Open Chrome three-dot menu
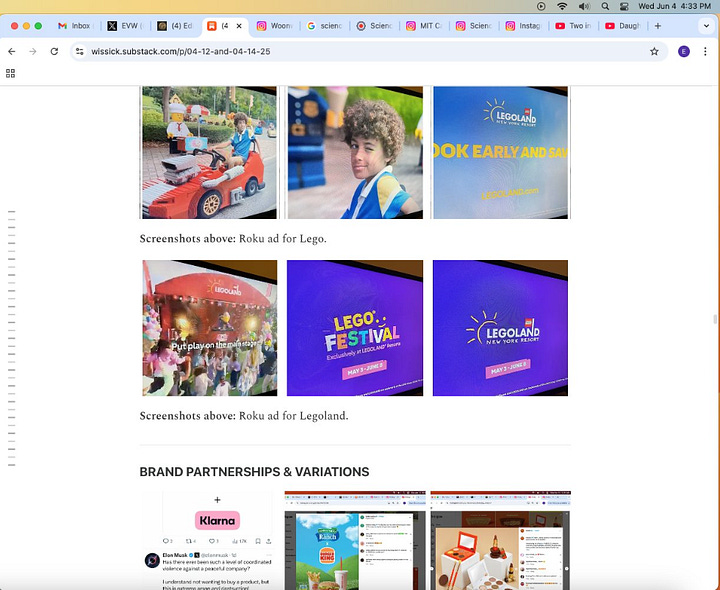The width and height of the screenshot is (720, 590). tap(705, 51)
